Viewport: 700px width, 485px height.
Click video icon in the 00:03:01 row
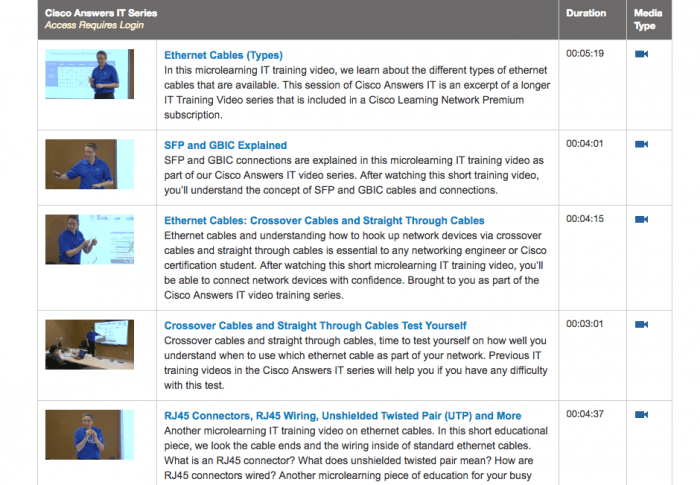click(x=642, y=324)
